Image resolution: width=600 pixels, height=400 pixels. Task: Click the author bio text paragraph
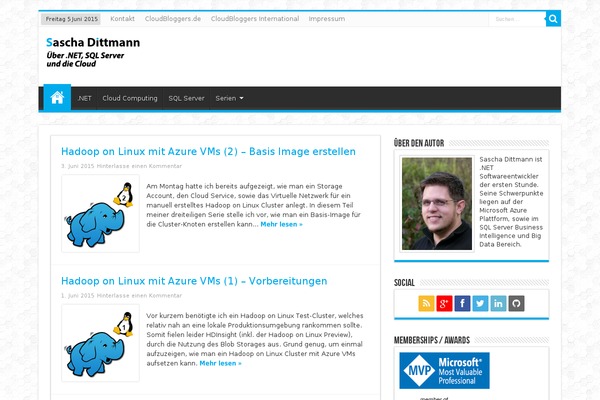point(511,202)
